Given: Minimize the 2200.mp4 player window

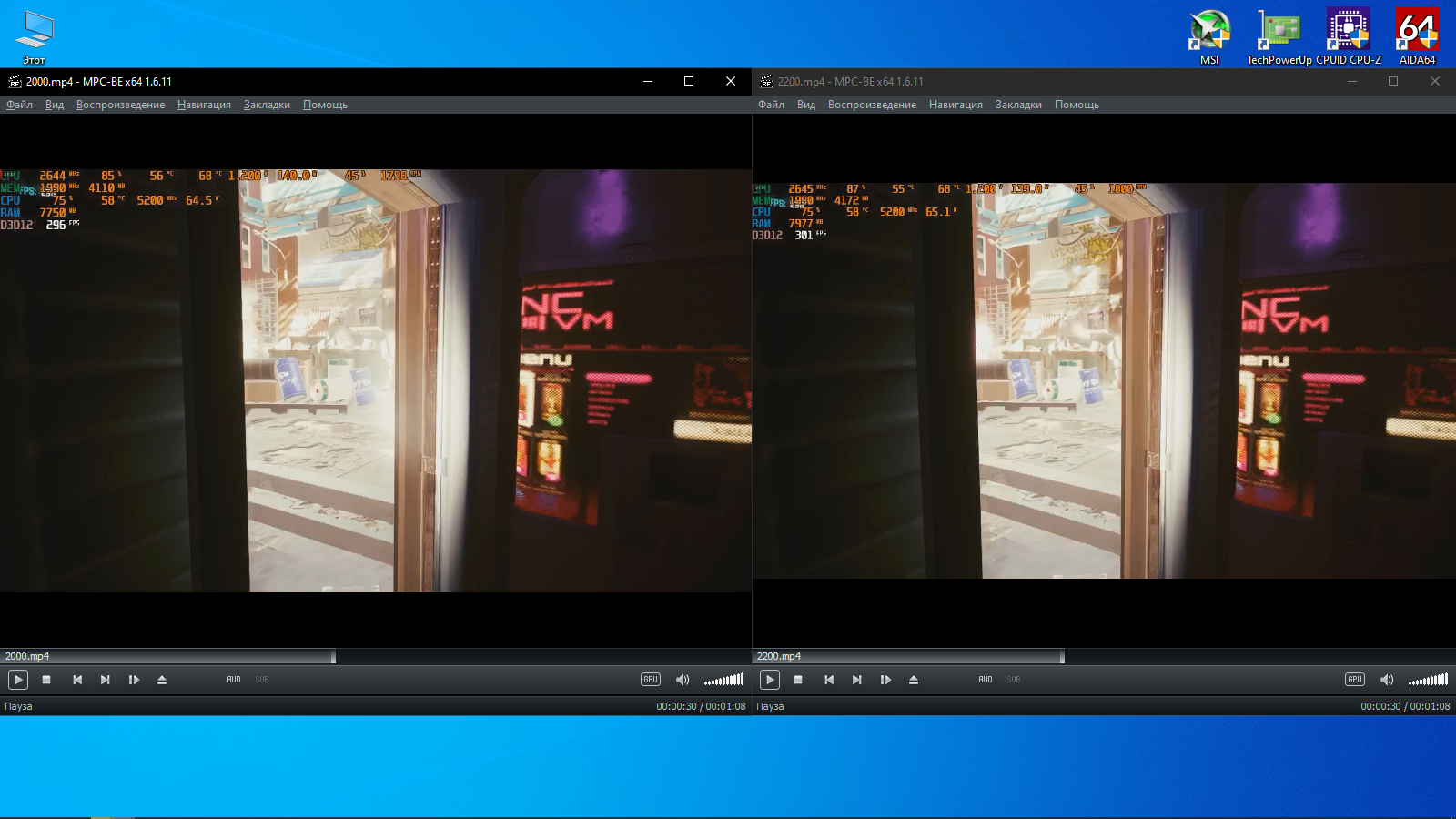Looking at the screenshot, I should click(1352, 81).
